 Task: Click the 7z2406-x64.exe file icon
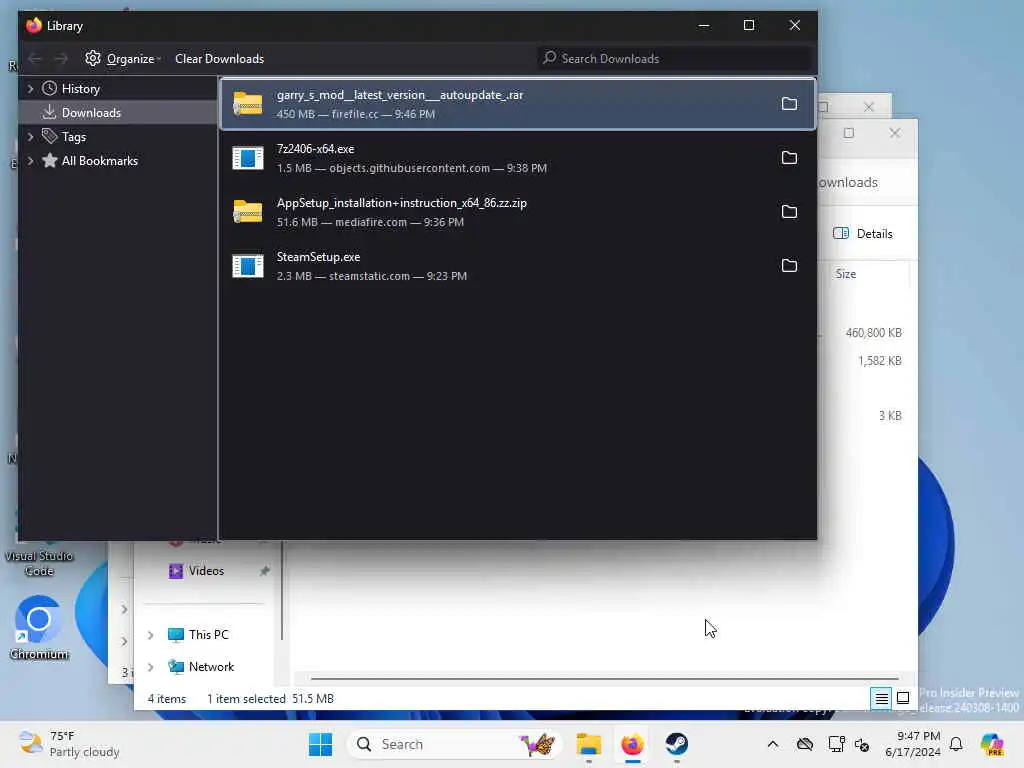point(248,158)
